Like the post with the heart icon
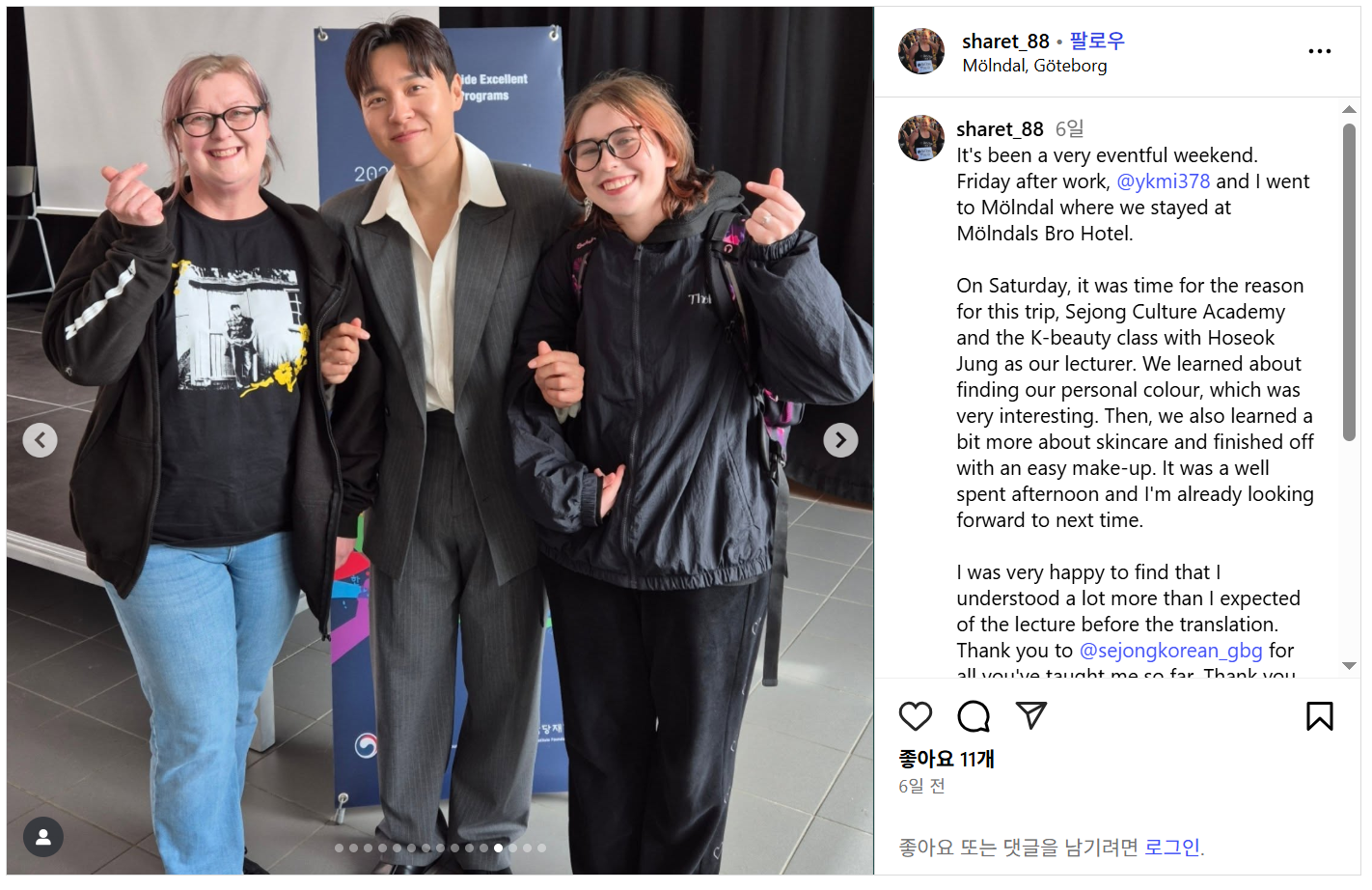 pyautogui.click(x=915, y=716)
